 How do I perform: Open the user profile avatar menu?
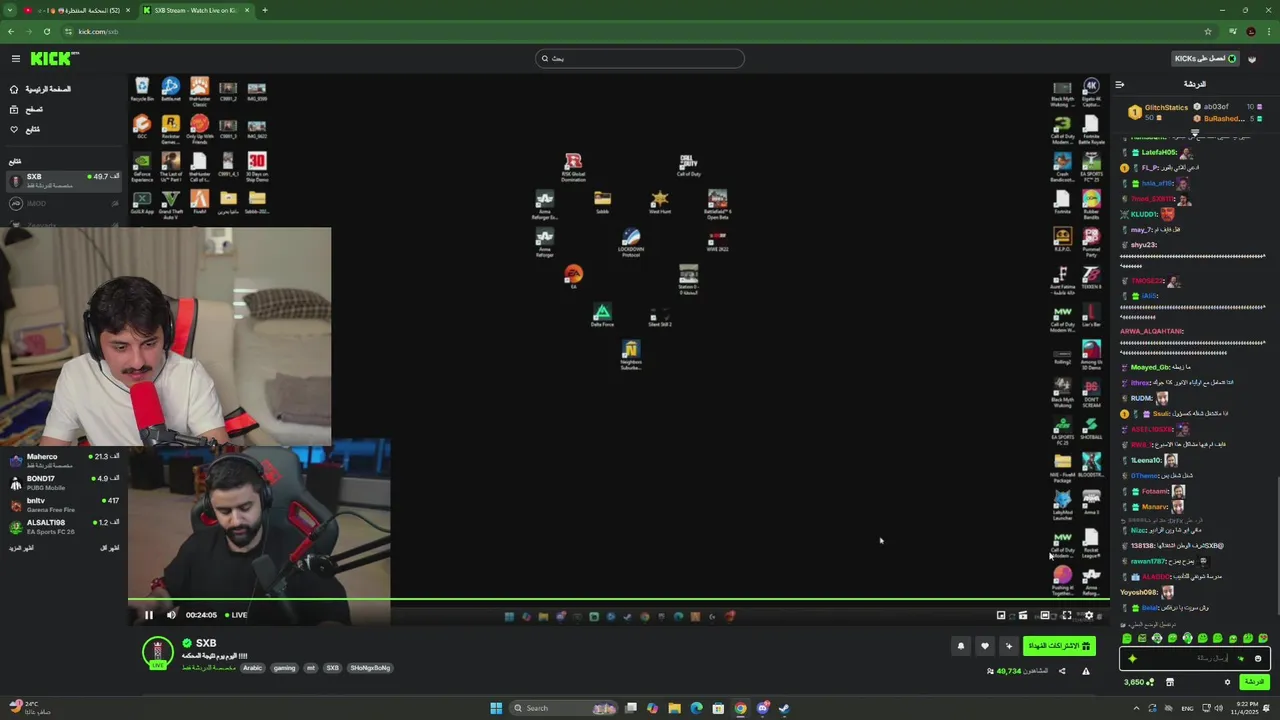coord(1252,59)
